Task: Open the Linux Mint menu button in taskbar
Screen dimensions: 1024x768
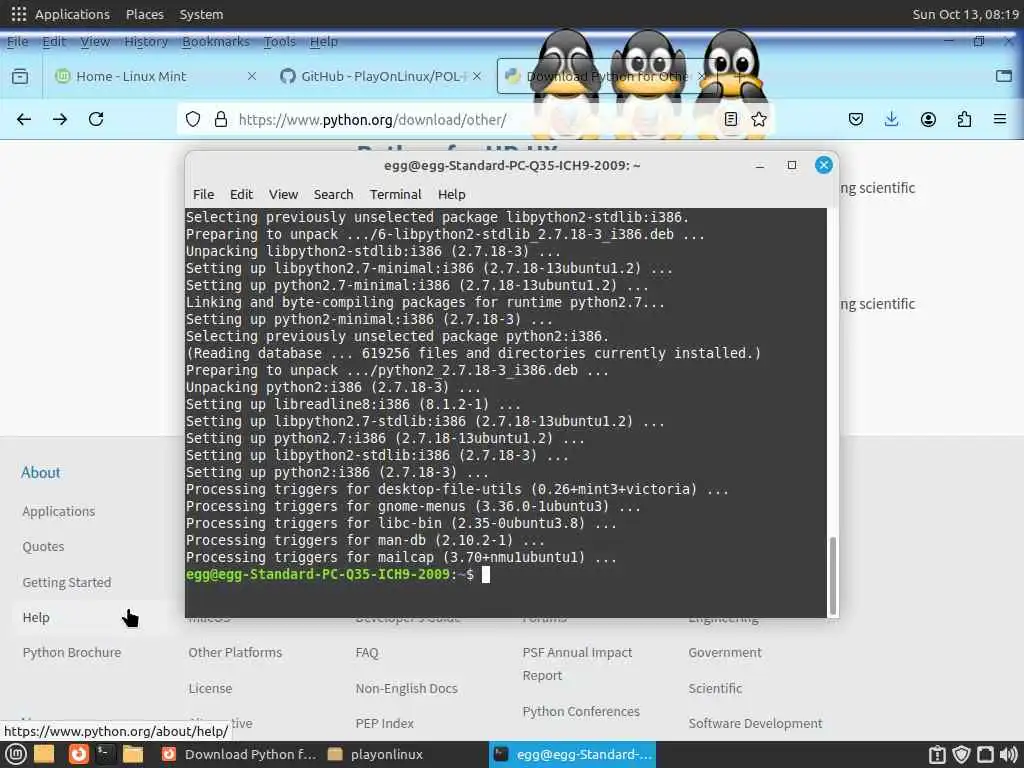Action: pyautogui.click(x=16, y=754)
